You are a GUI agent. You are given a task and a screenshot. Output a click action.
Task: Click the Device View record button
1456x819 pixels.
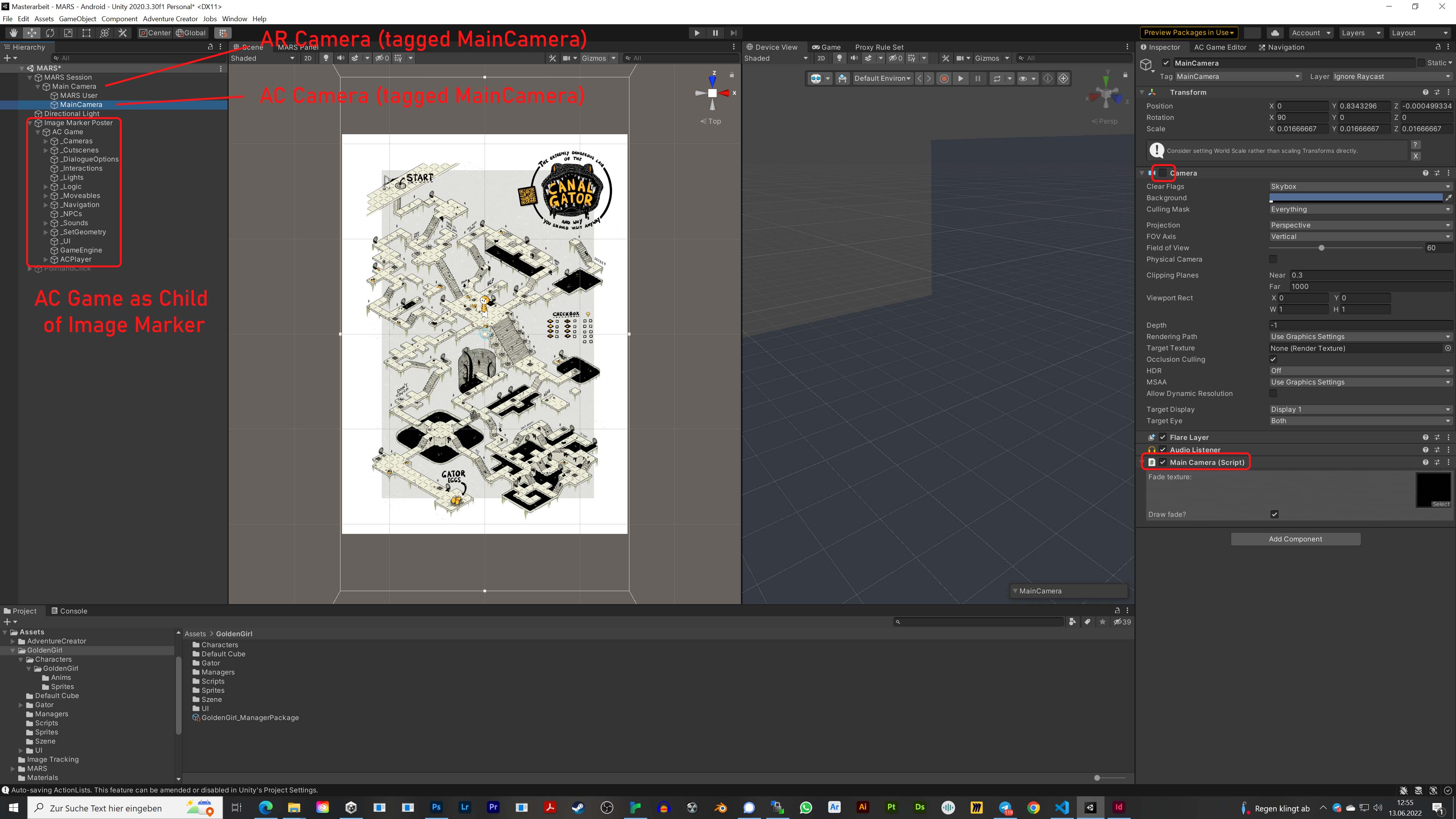pyautogui.click(x=944, y=78)
